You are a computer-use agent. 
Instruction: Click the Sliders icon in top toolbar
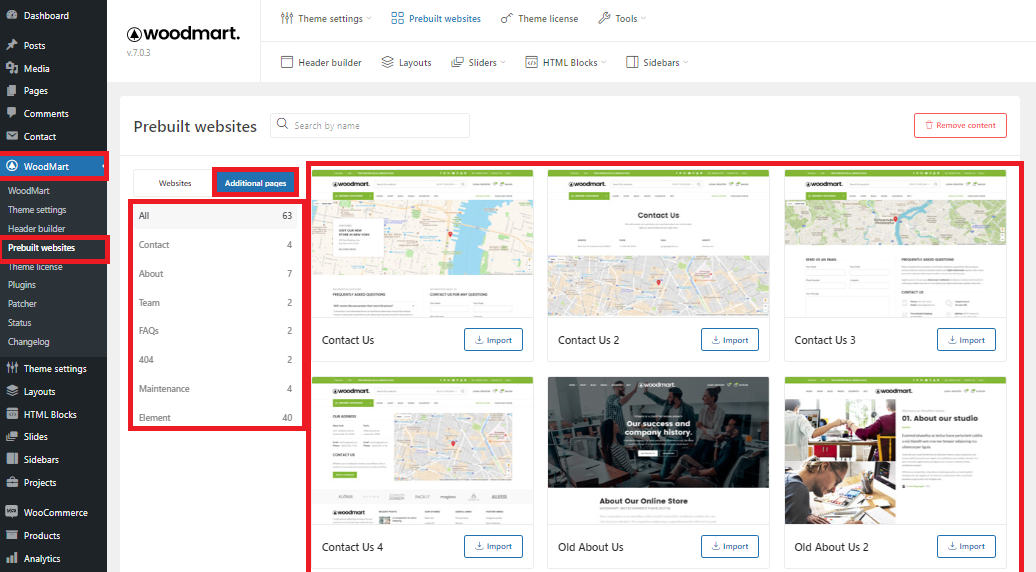coord(457,62)
